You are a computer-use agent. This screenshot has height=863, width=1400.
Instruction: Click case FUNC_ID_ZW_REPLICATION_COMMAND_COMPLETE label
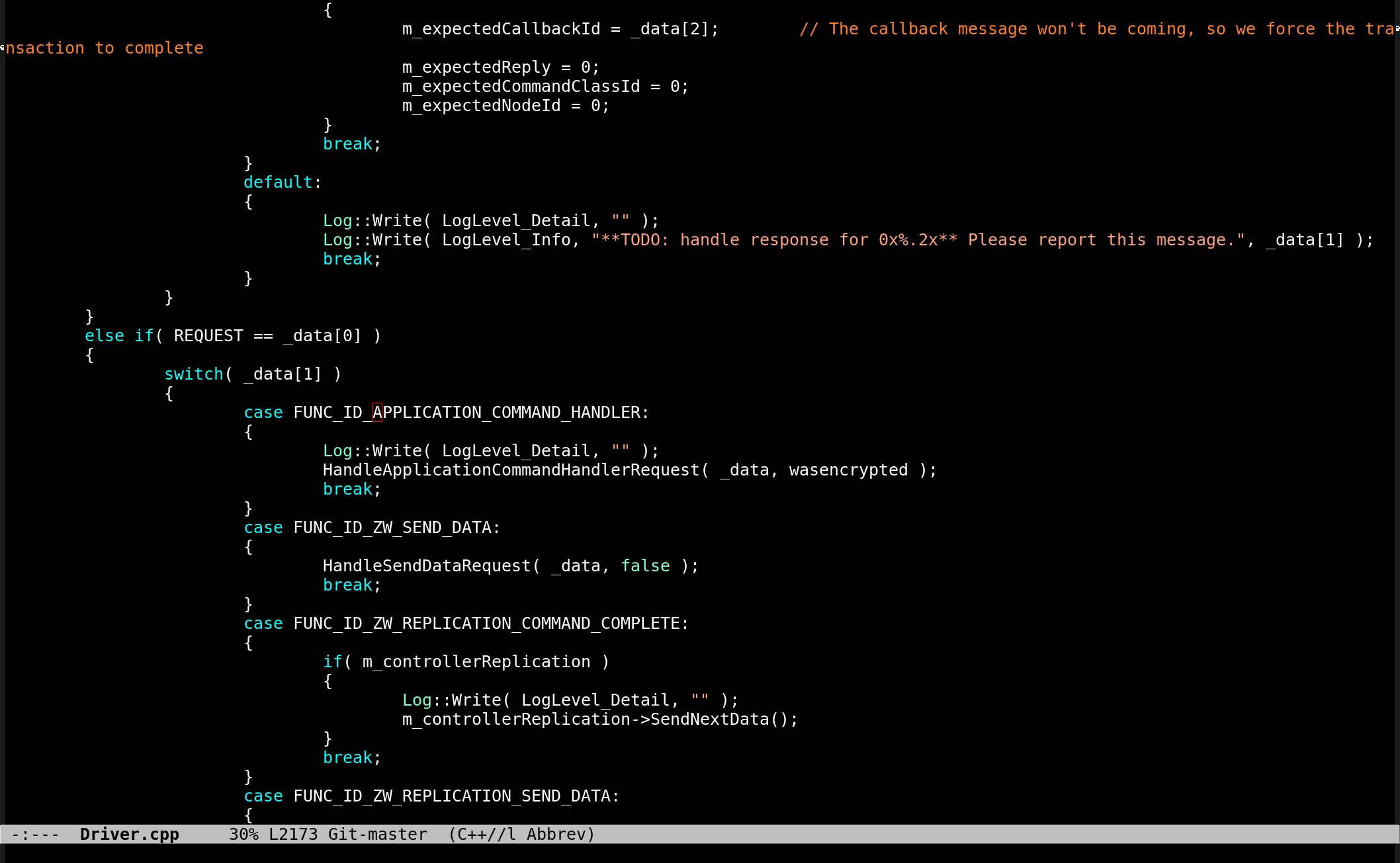click(x=466, y=624)
